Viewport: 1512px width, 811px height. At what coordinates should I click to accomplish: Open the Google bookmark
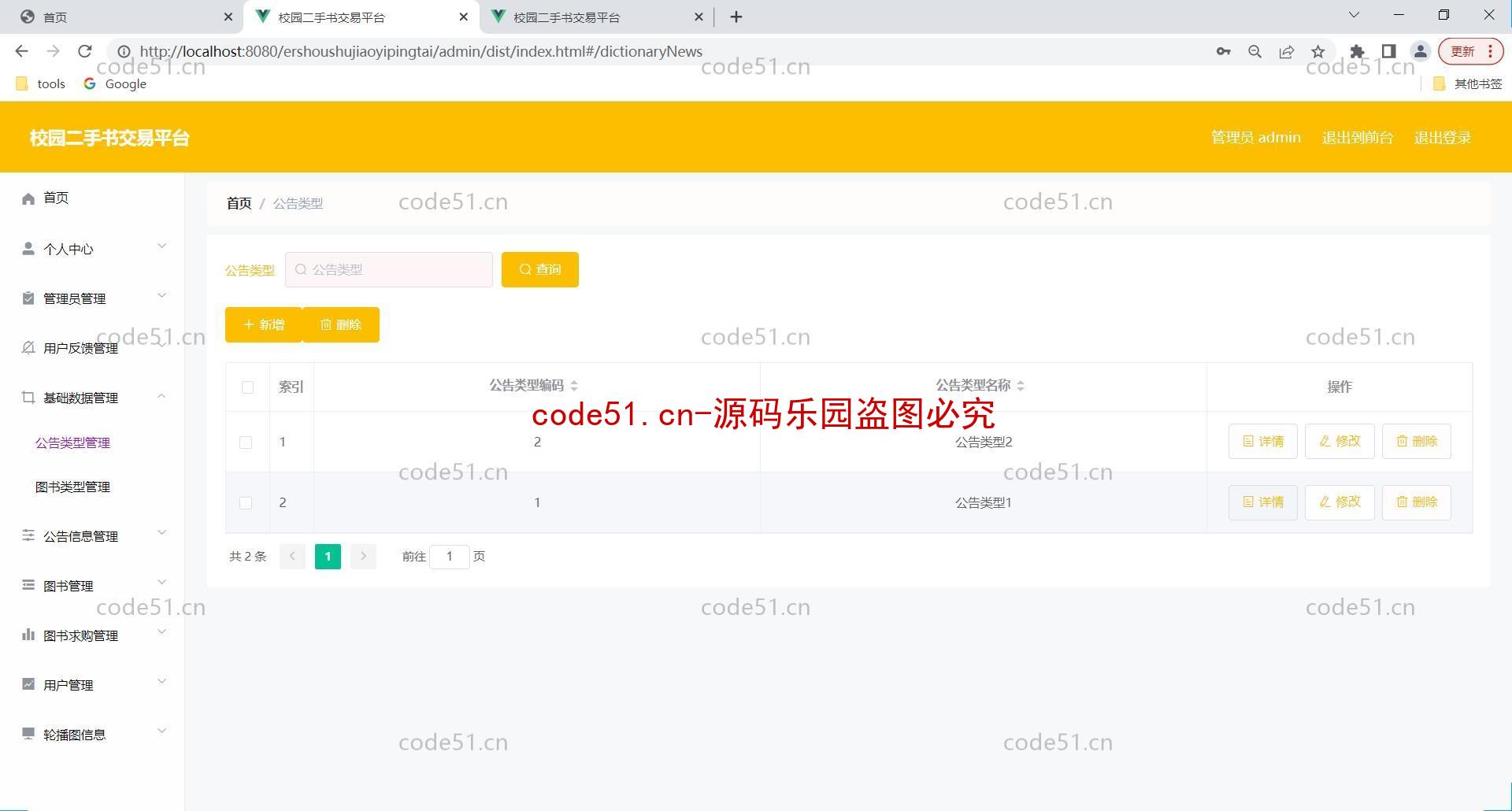[x=115, y=83]
